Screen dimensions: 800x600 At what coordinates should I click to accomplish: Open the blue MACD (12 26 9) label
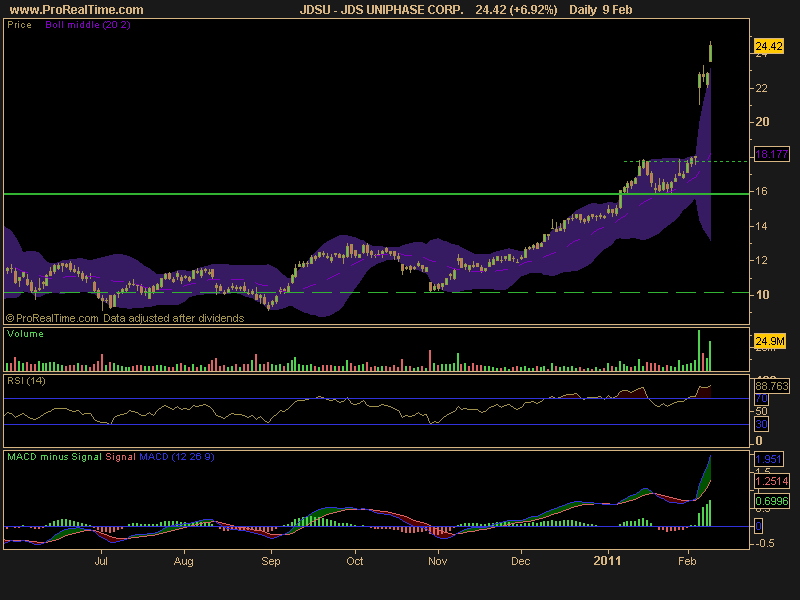click(177, 457)
